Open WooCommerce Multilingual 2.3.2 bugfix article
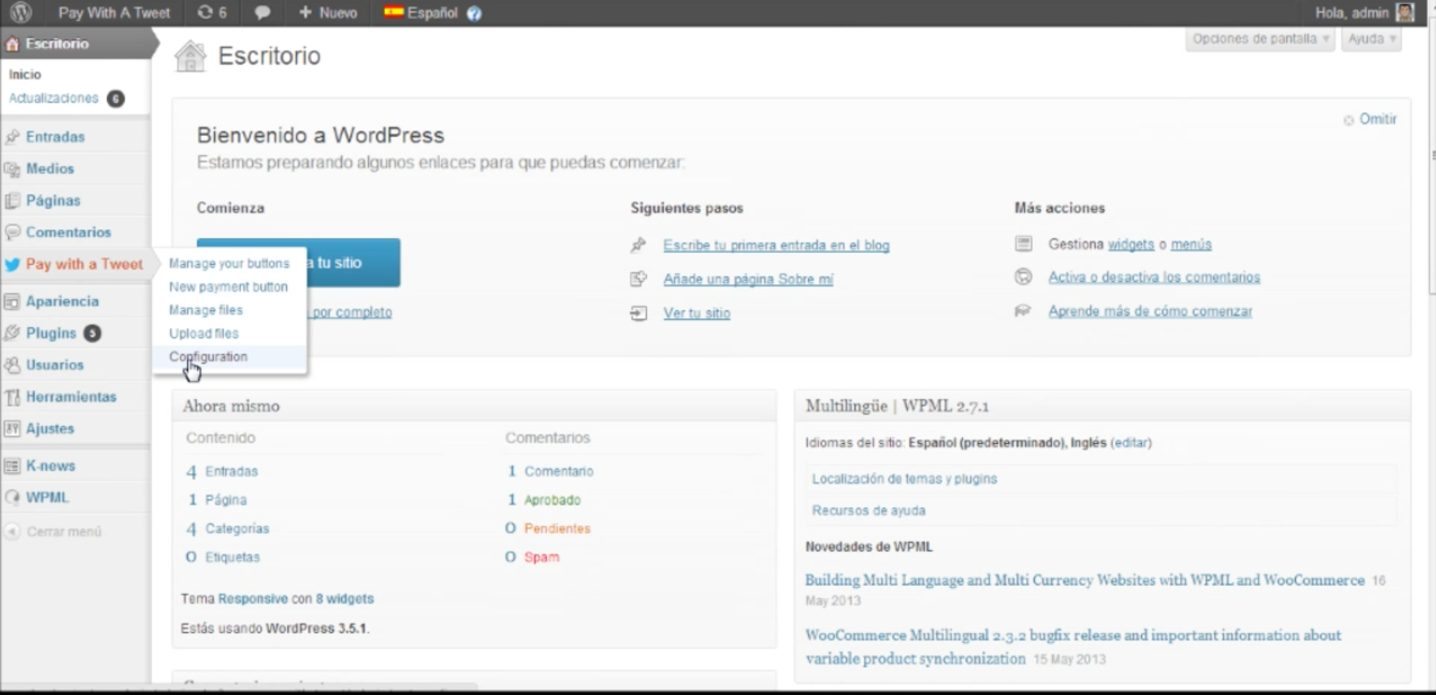The width and height of the screenshot is (1436, 695). (x=1073, y=647)
